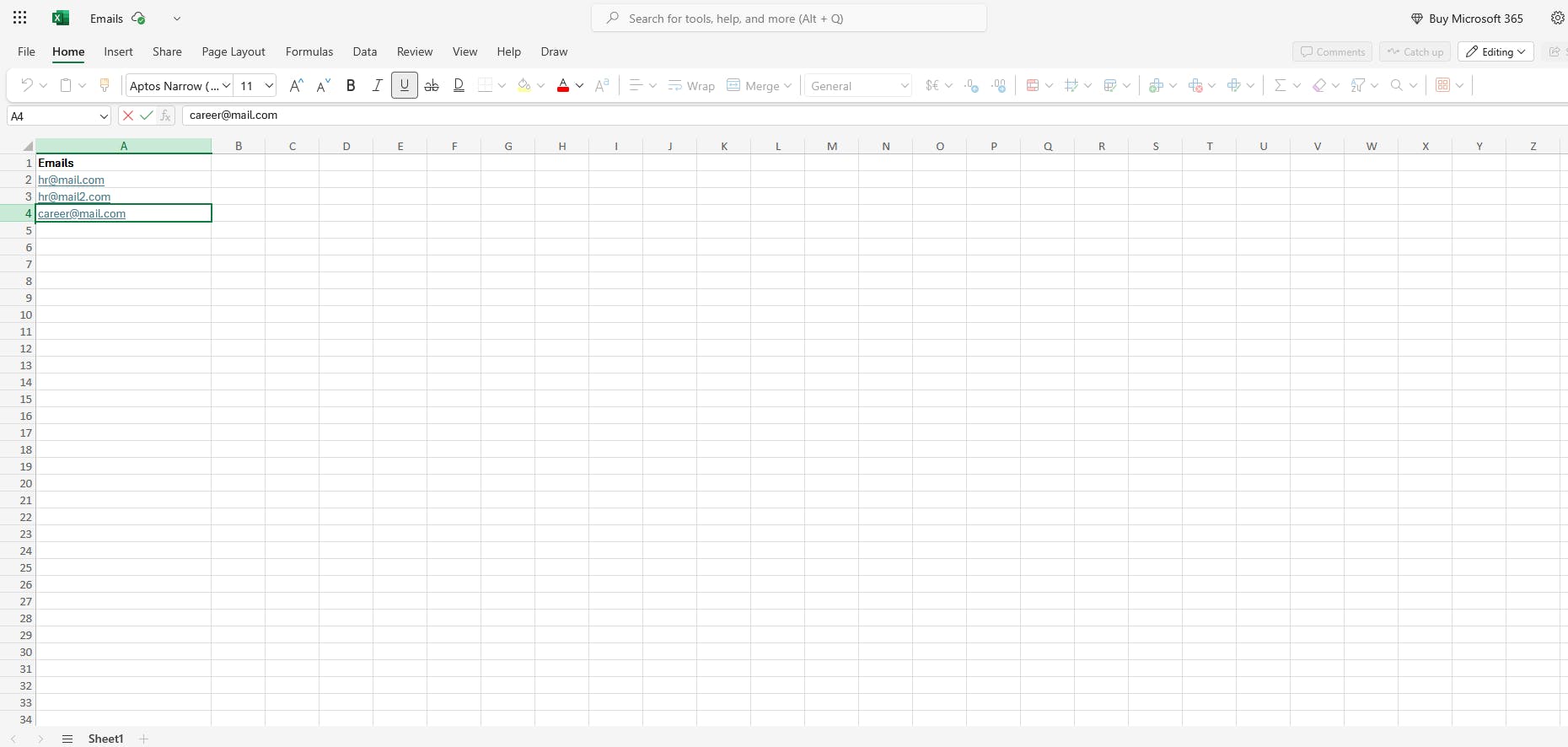The height and width of the screenshot is (747, 1568).
Task: Click the Undo arrow icon
Action: [x=27, y=85]
